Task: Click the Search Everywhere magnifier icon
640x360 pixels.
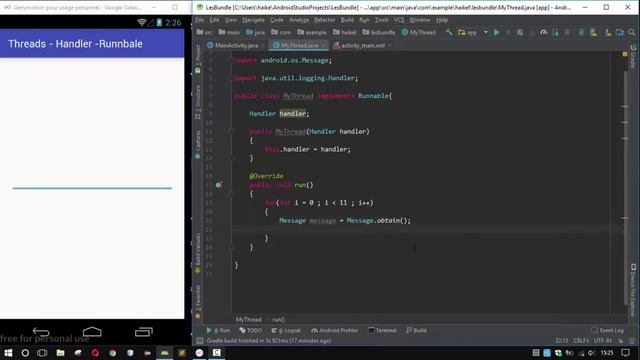Action: click(631, 32)
